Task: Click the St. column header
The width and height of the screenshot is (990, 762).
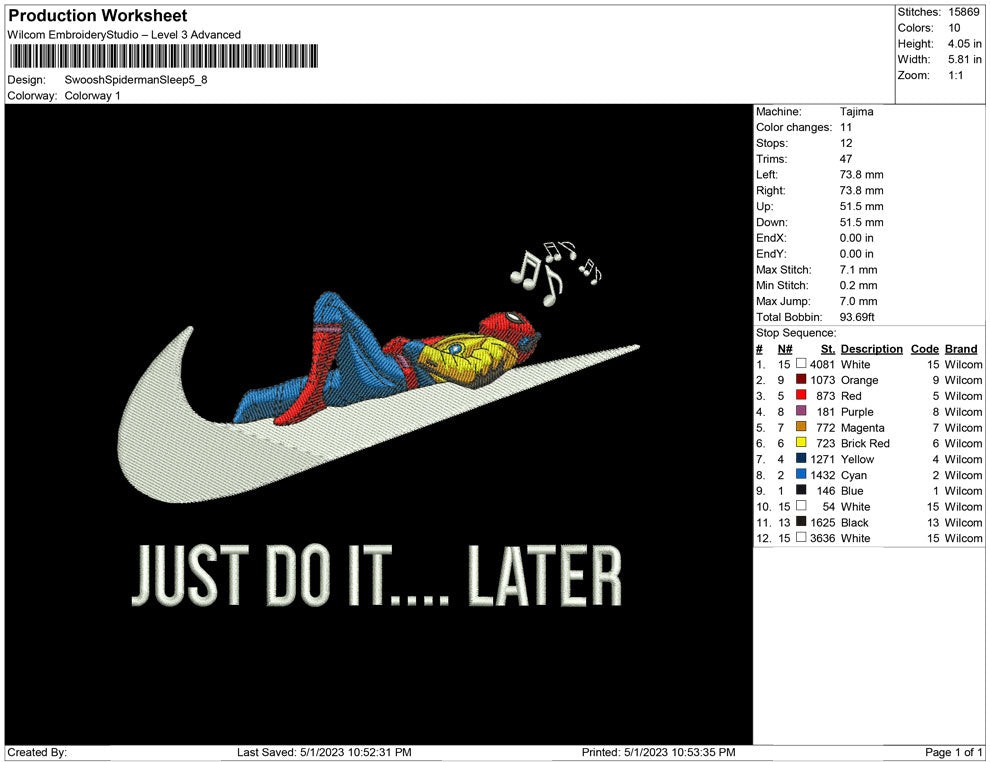Action: pos(828,349)
